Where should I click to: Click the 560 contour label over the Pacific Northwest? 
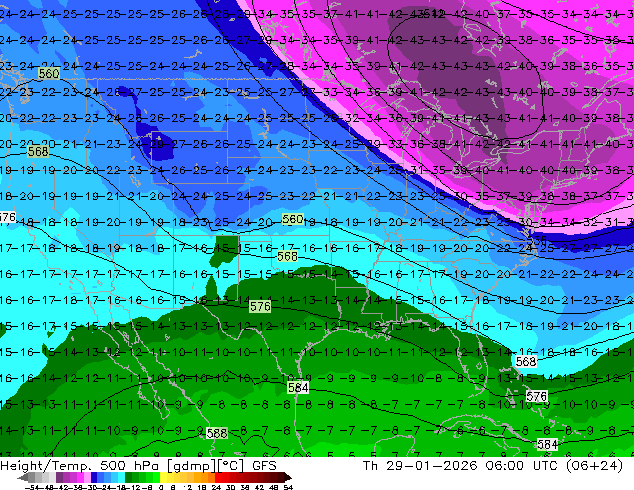(x=49, y=74)
